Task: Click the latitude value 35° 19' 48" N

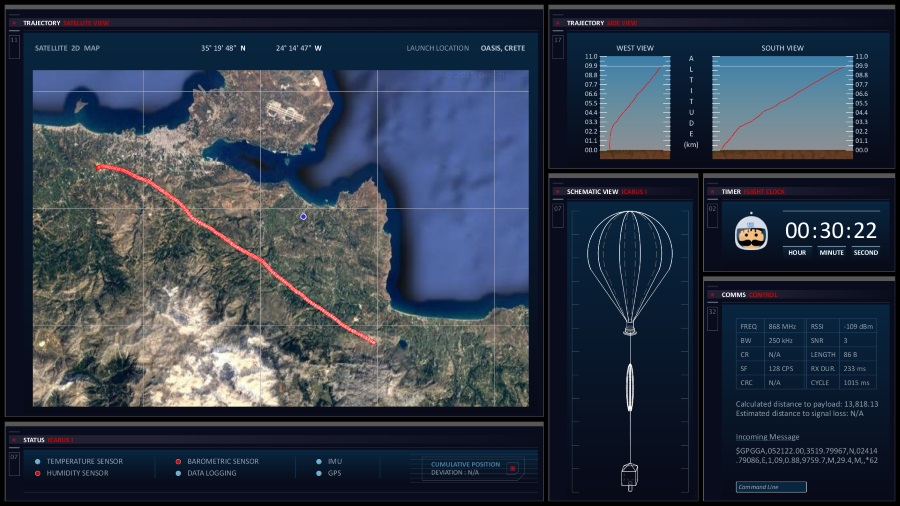Action: (223, 48)
